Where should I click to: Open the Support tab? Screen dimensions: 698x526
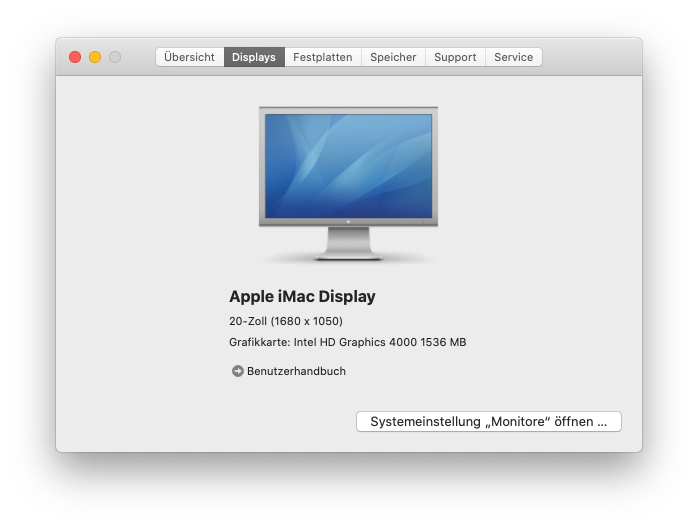(455, 57)
